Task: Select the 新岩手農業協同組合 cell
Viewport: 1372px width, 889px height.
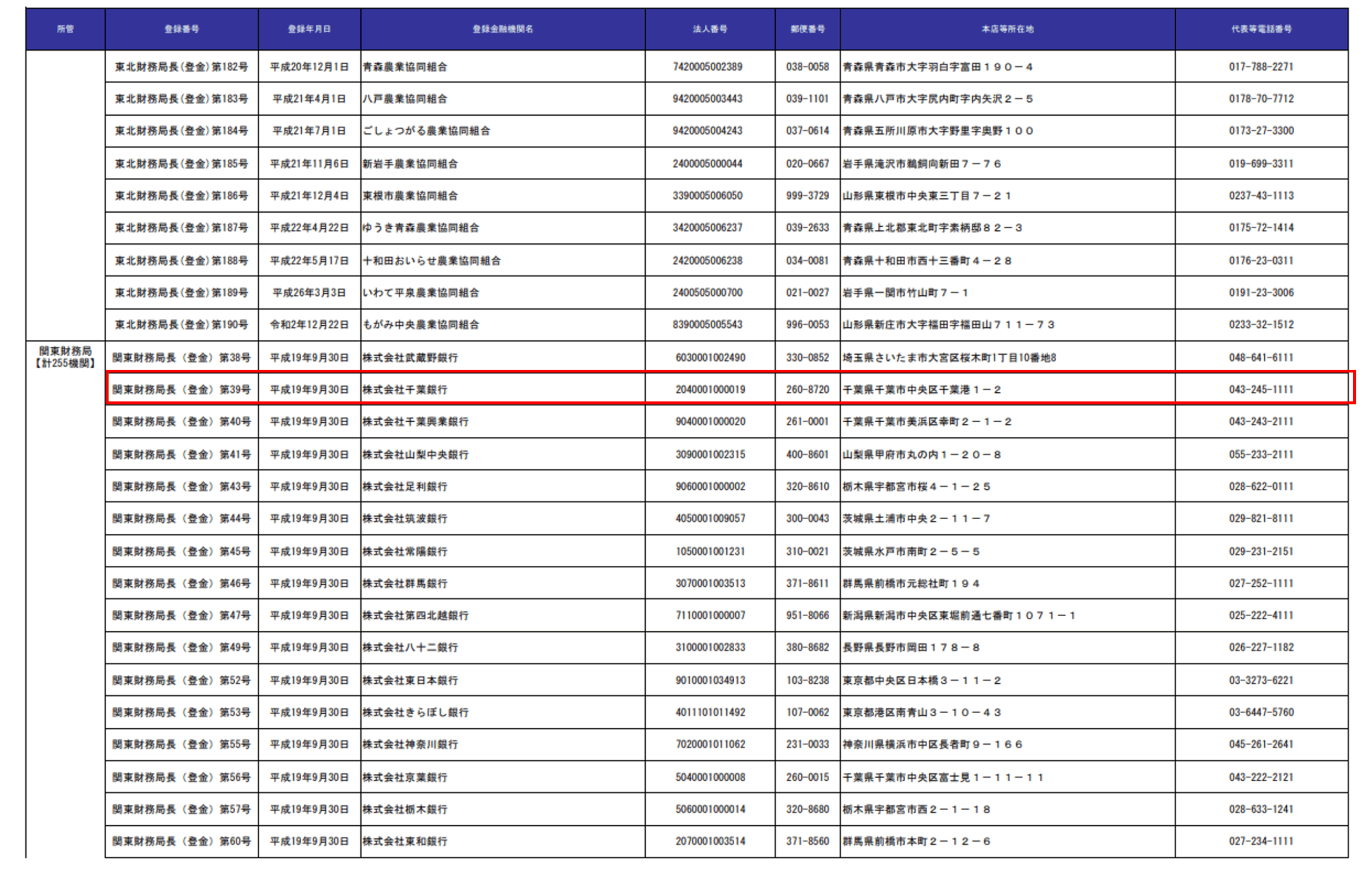Action: (410, 164)
